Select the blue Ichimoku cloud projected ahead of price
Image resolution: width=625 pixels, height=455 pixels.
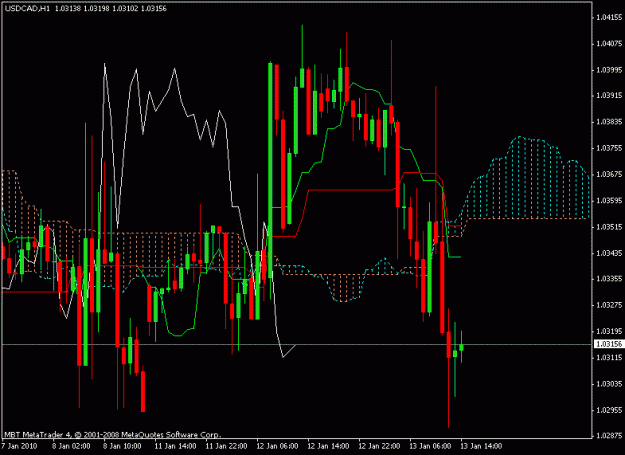point(526,179)
